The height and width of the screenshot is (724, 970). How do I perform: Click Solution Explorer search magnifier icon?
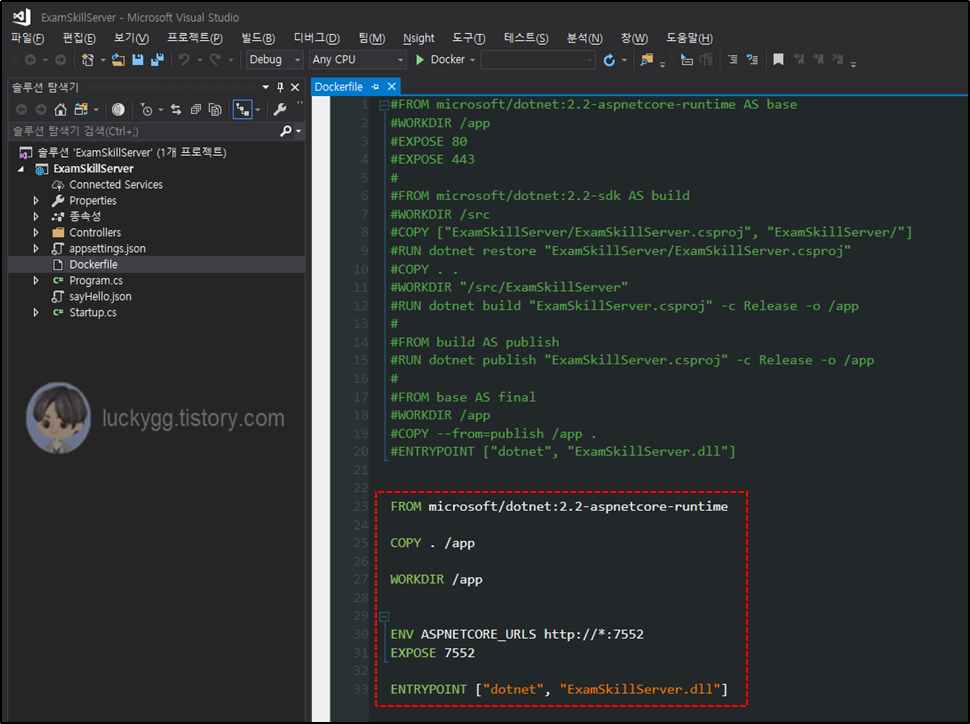(286, 131)
